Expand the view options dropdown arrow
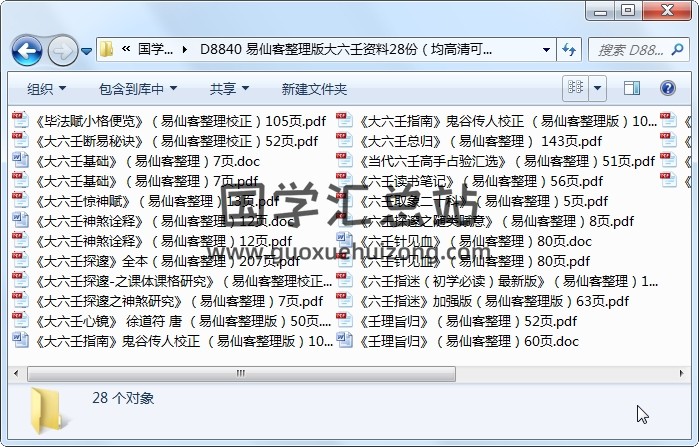 [x=597, y=88]
